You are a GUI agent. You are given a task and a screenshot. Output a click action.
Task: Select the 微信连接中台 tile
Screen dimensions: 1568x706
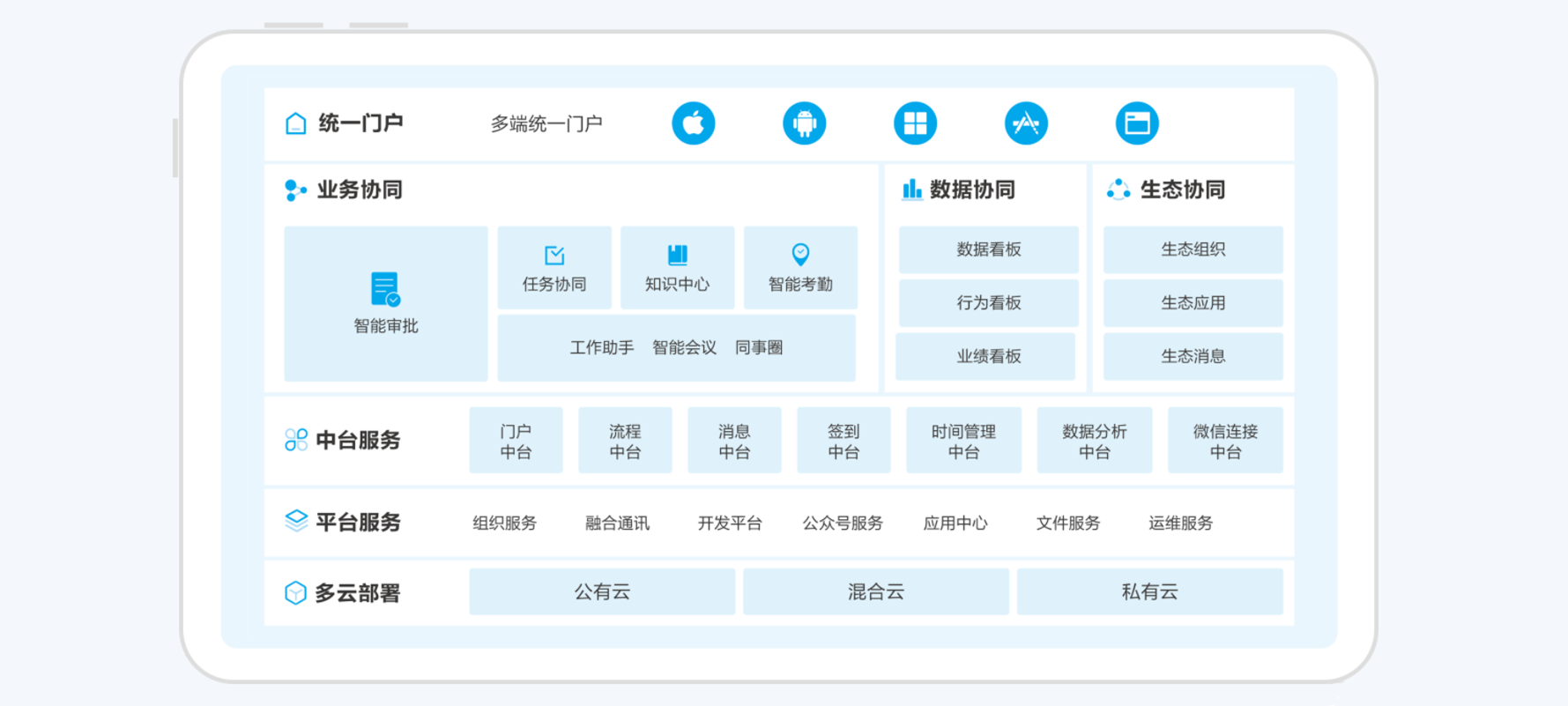1225,441
